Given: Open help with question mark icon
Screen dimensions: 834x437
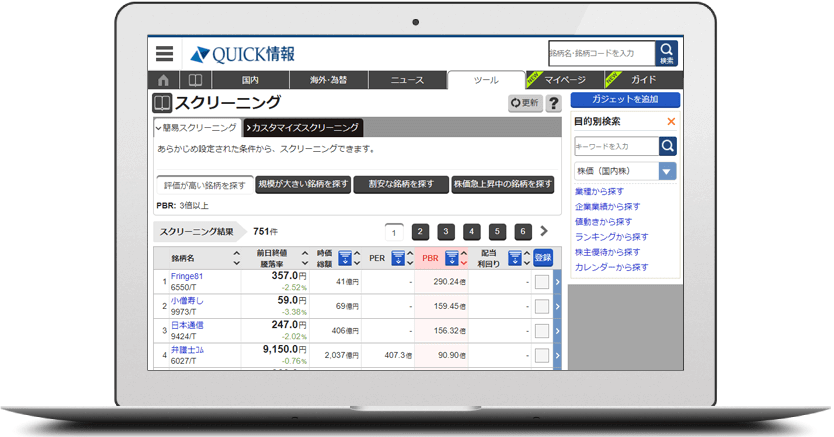Looking at the screenshot, I should pos(554,103).
